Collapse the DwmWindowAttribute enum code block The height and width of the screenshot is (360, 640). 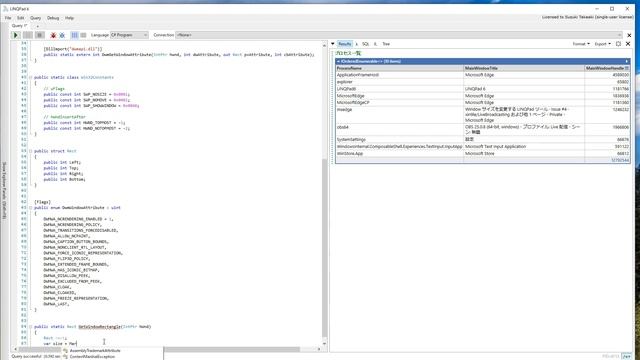coord(30,208)
